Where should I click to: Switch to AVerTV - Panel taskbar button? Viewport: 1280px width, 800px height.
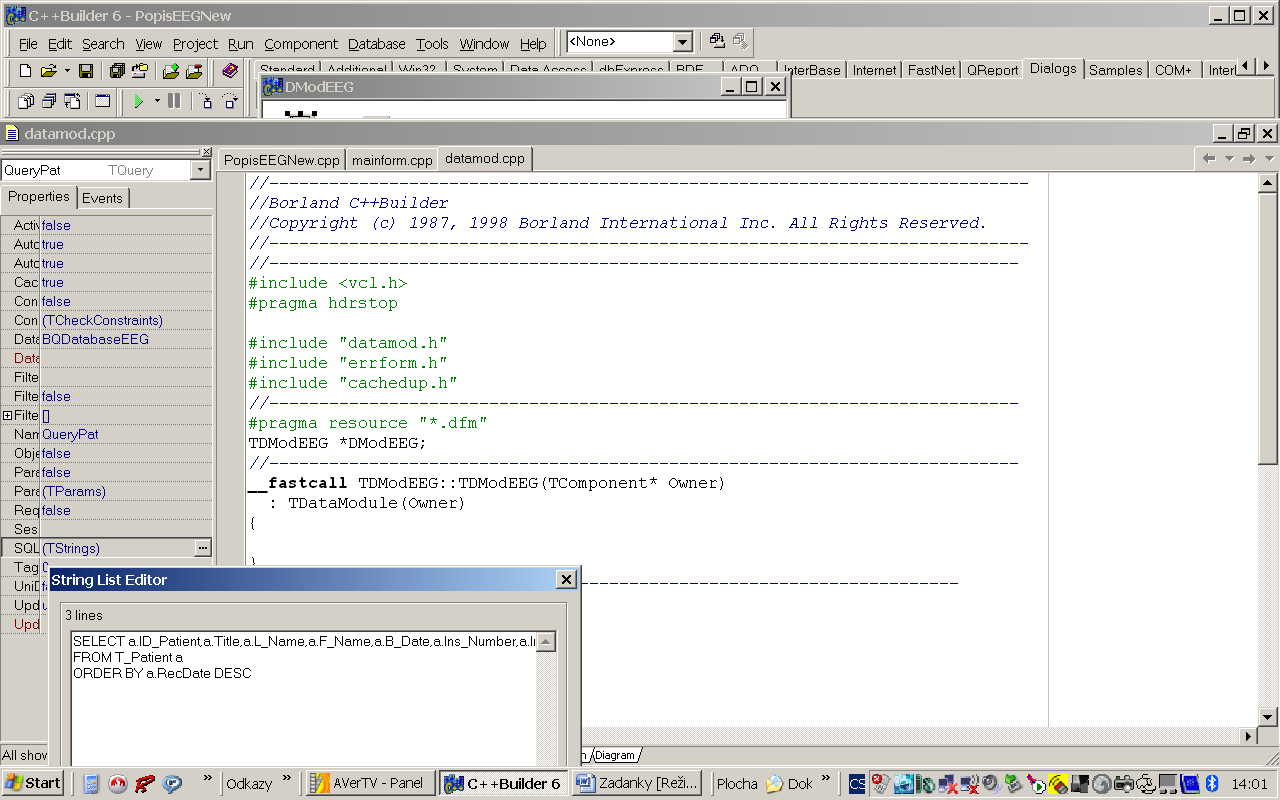click(370, 783)
